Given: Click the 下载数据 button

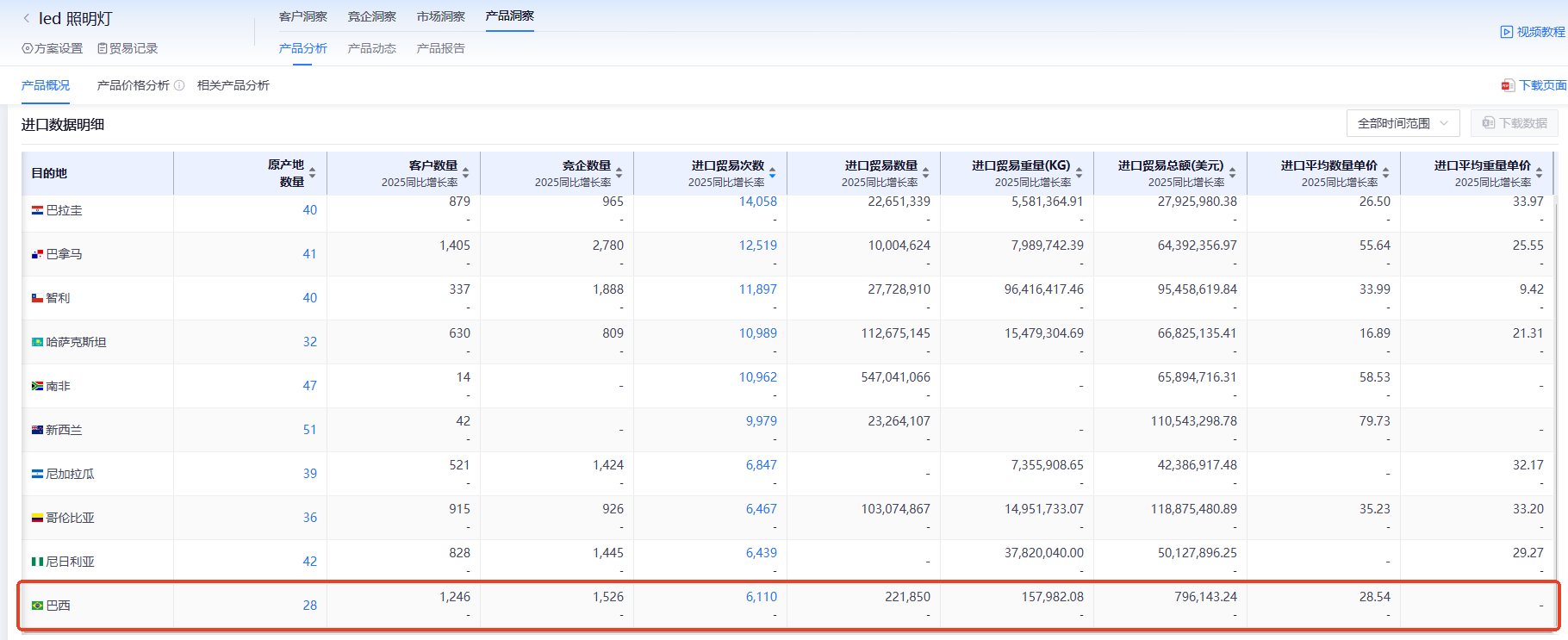Looking at the screenshot, I should pyautogui.click(x=1514, y=123).
